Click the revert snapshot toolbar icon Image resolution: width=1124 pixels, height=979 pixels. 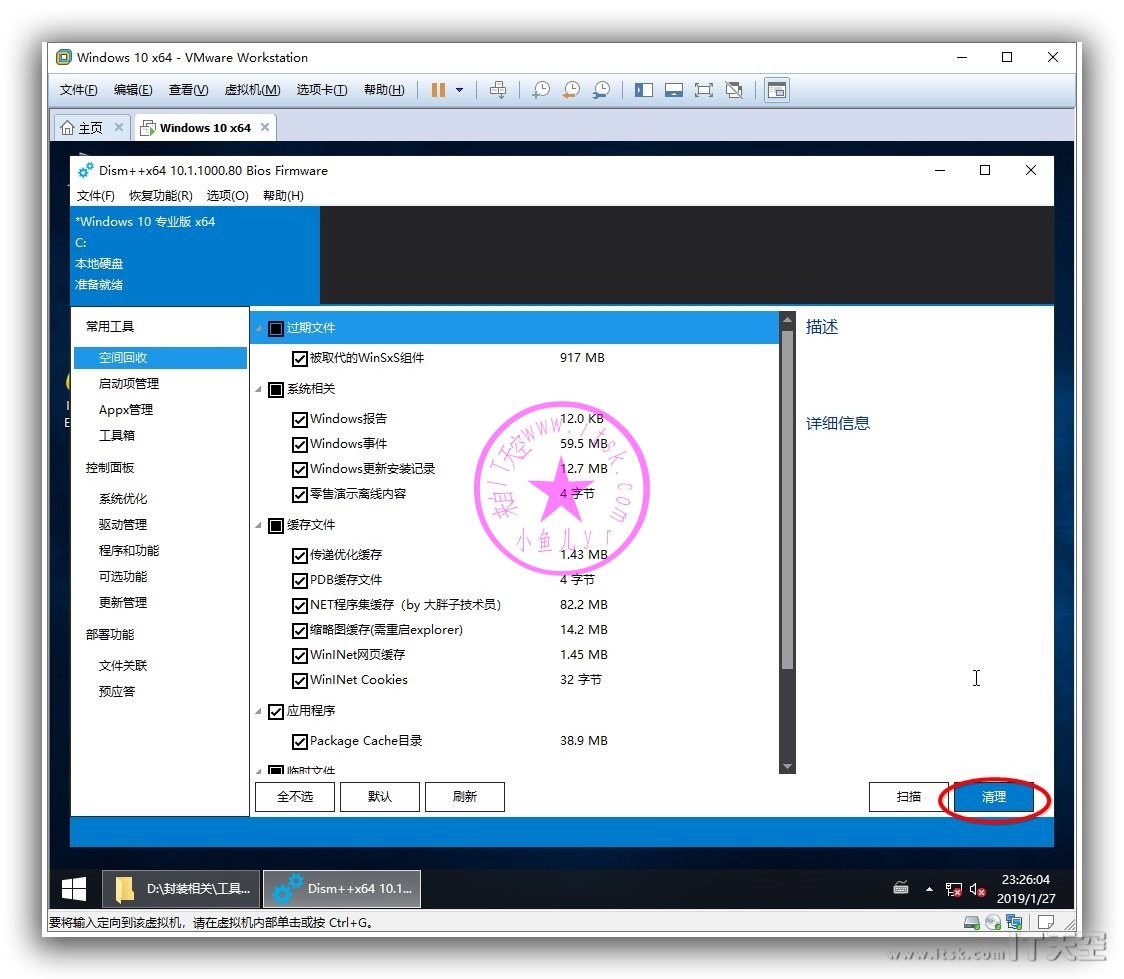point(571,90)
